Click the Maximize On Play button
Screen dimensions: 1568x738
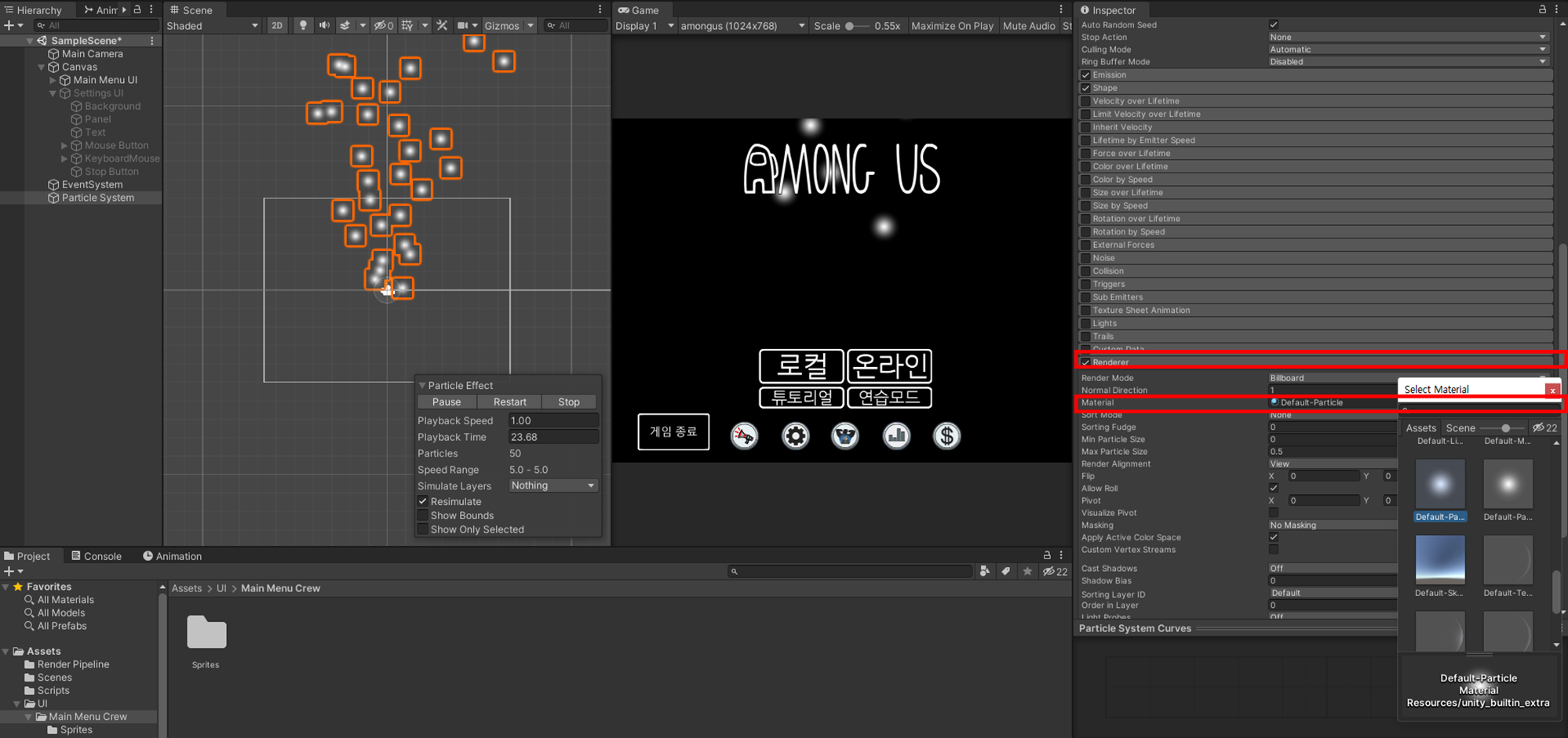coord(952,25)
